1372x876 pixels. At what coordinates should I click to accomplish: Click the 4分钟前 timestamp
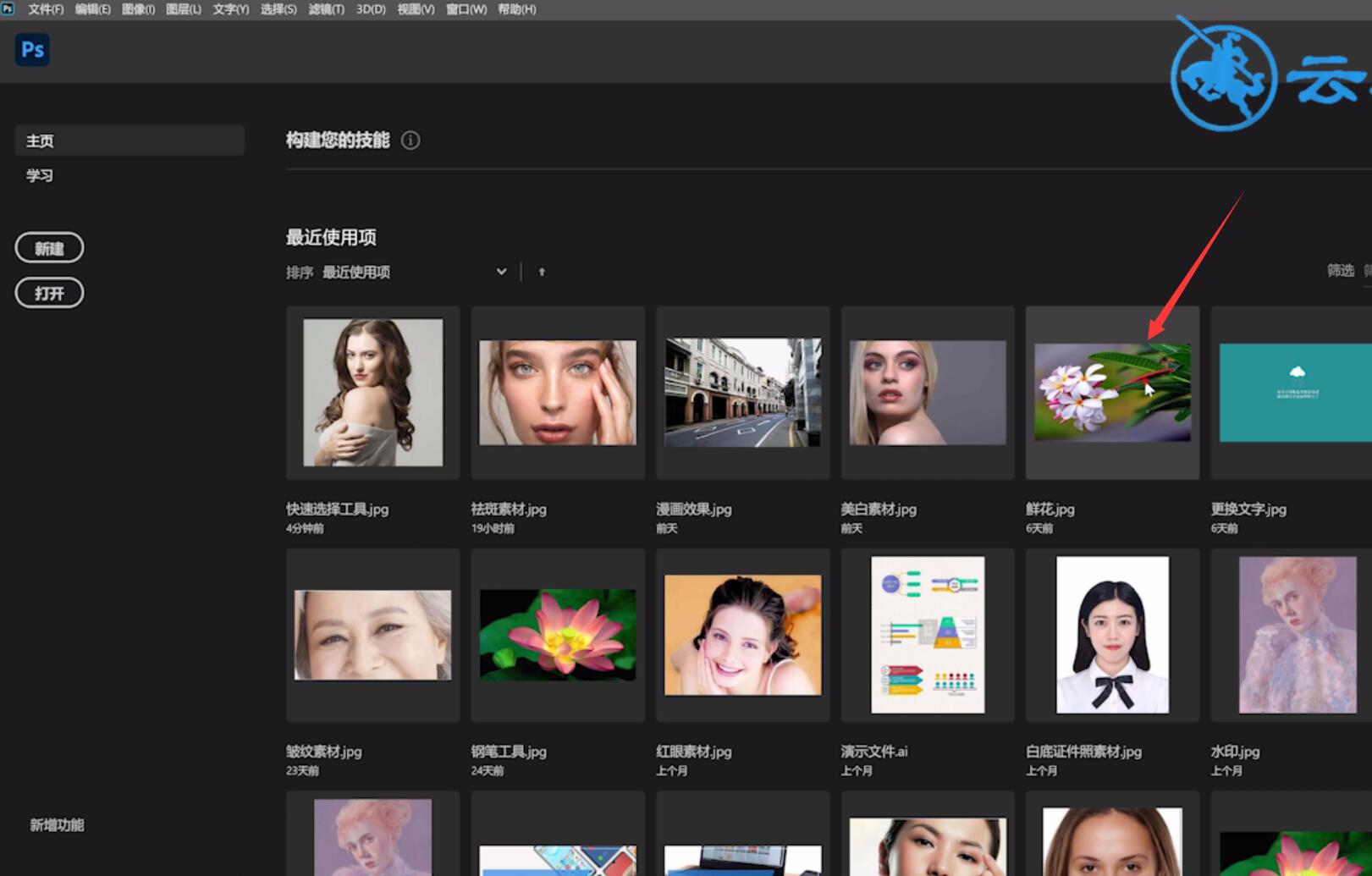pos(305,528)
